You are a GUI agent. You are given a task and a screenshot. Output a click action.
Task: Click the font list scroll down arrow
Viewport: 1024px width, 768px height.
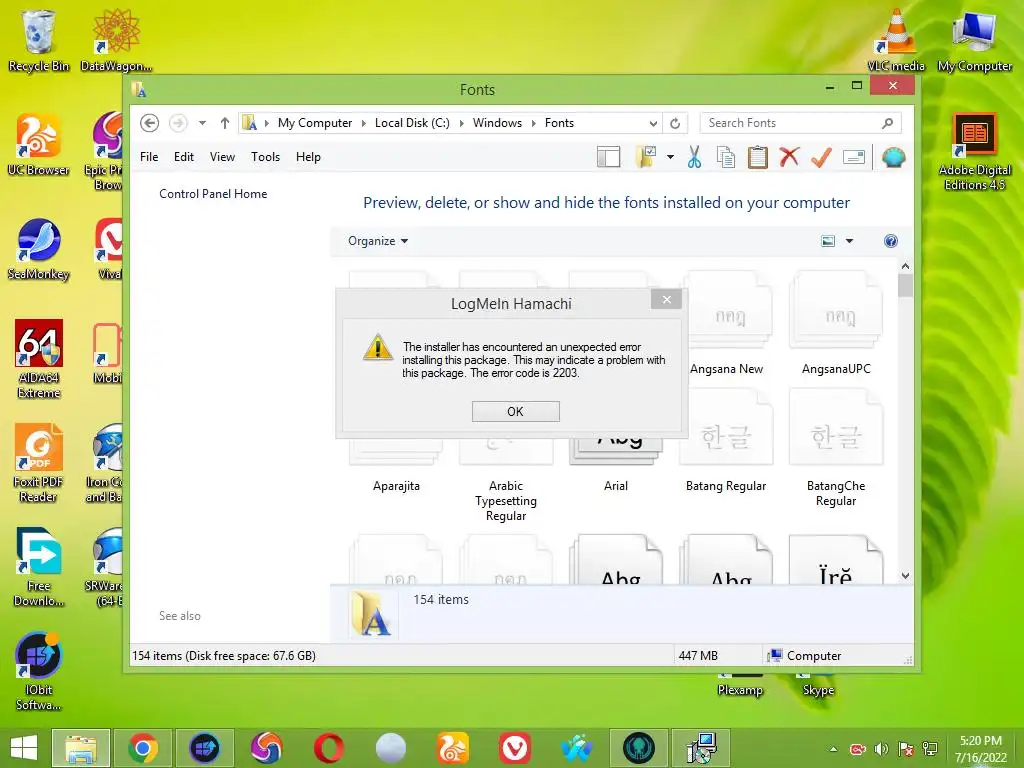(x=905, y=576)
